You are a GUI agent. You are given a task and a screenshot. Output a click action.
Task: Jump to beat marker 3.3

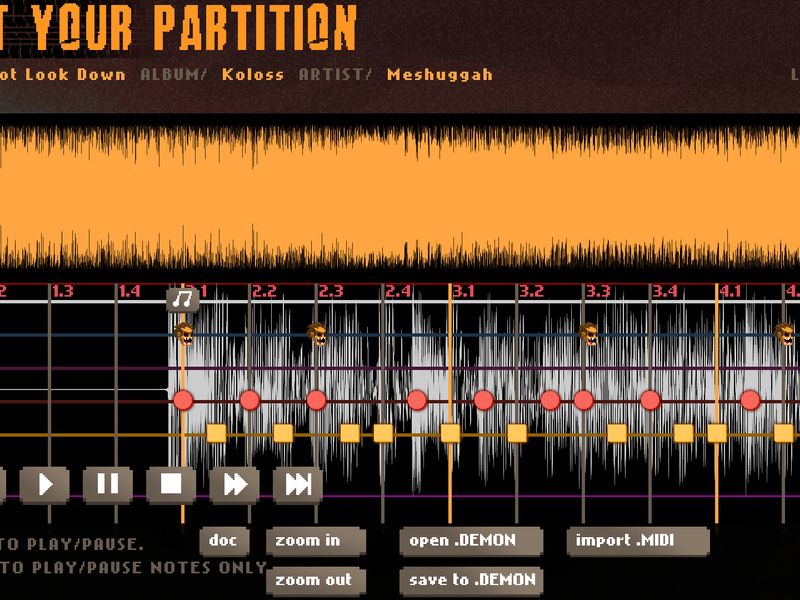598,291
